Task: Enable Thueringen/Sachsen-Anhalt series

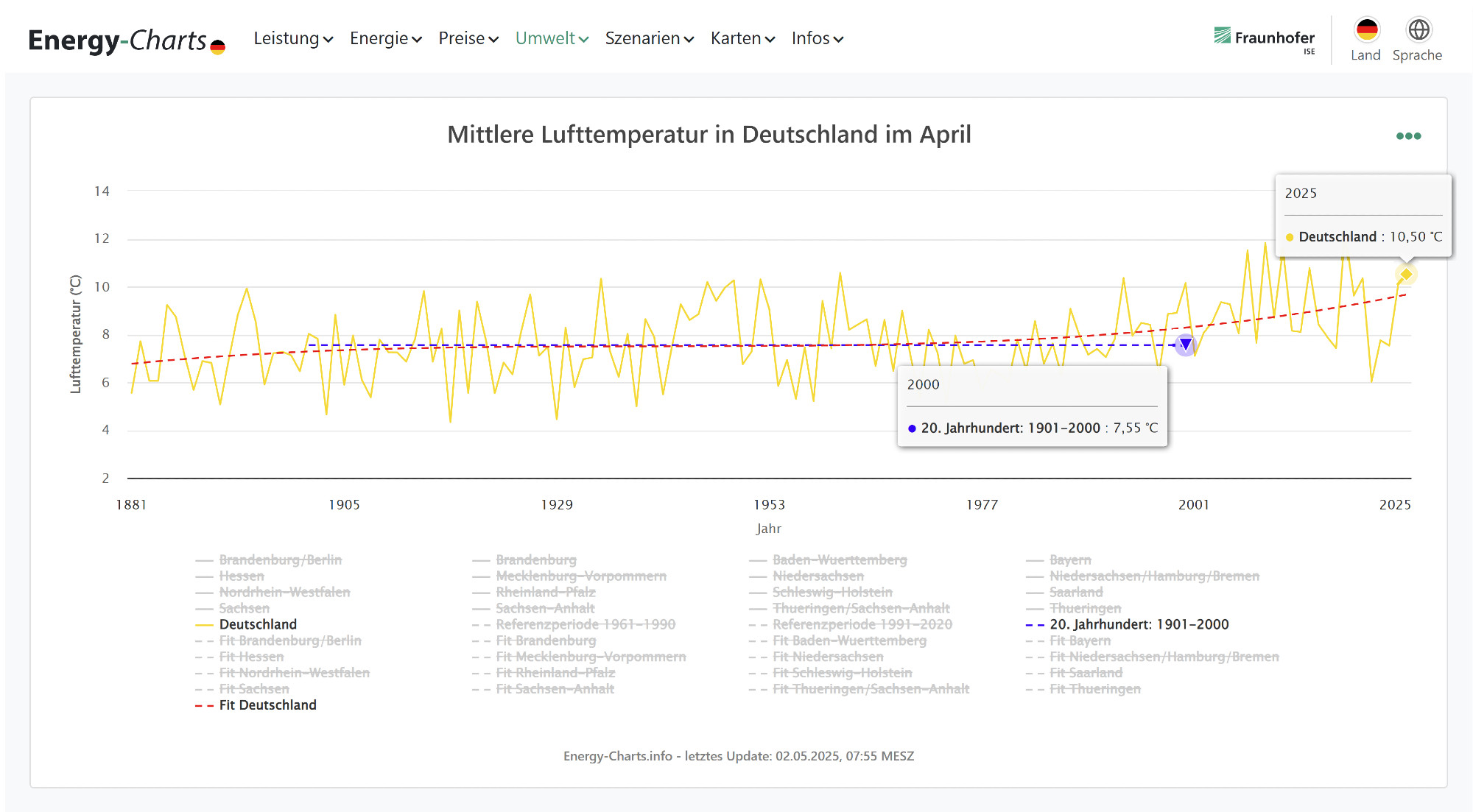Action: [849, 608]
